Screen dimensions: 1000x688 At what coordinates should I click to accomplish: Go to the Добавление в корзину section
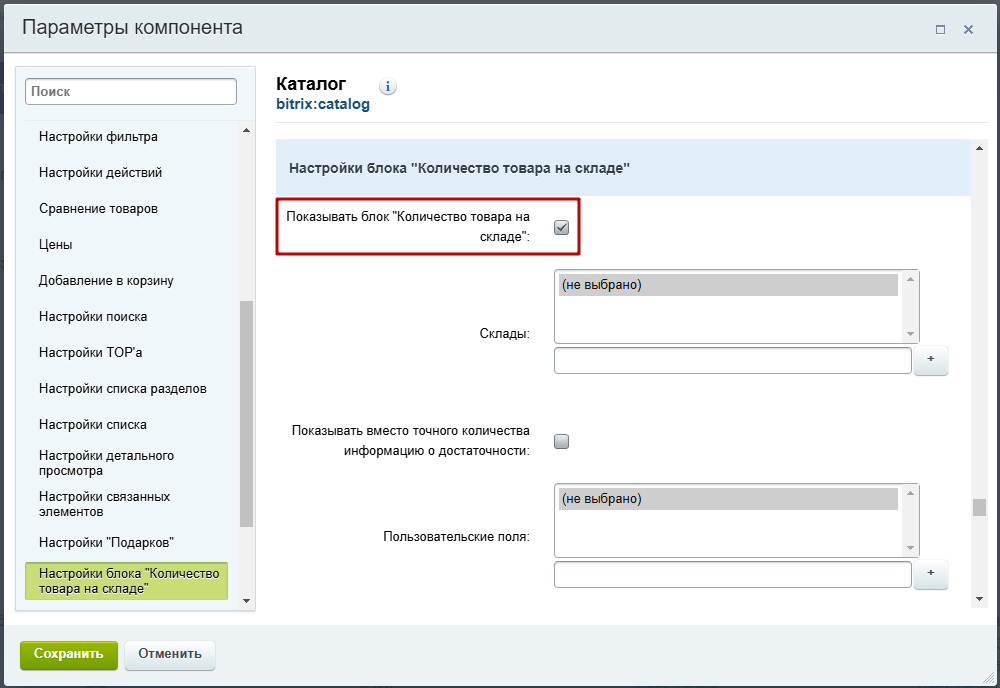pos(106,281)
